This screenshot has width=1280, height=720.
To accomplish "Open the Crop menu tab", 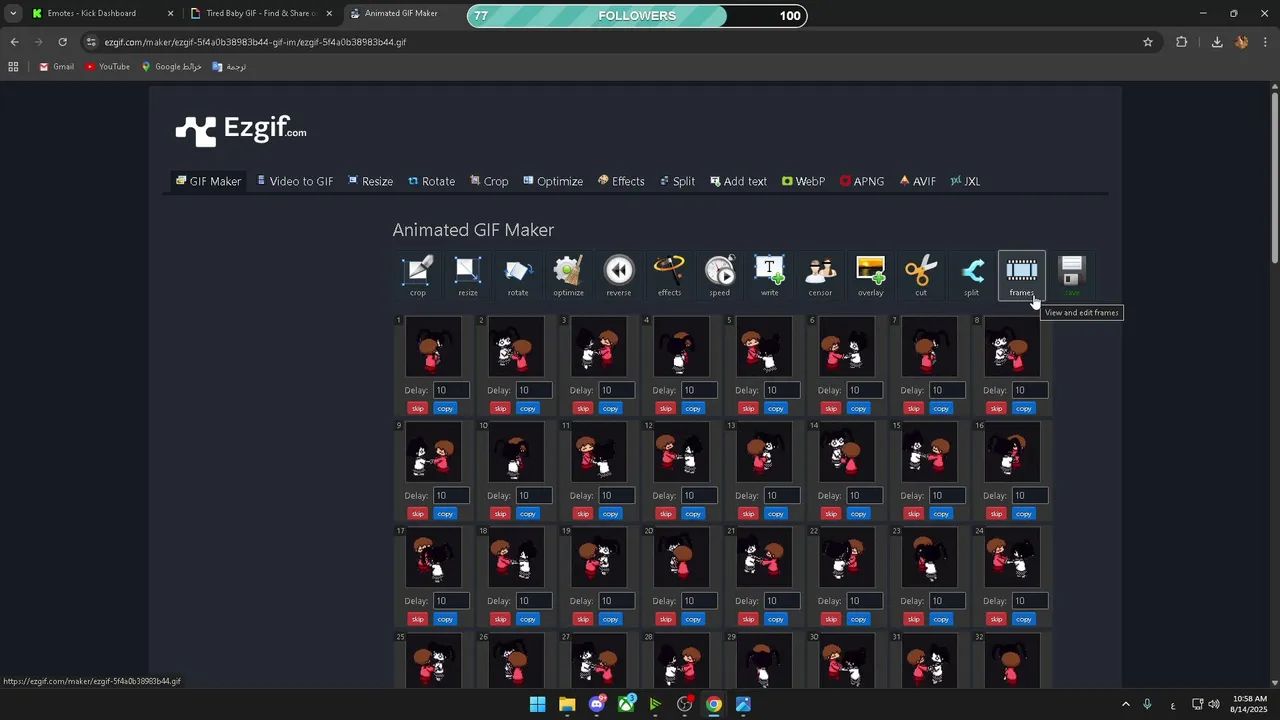I will click(489, 181).
